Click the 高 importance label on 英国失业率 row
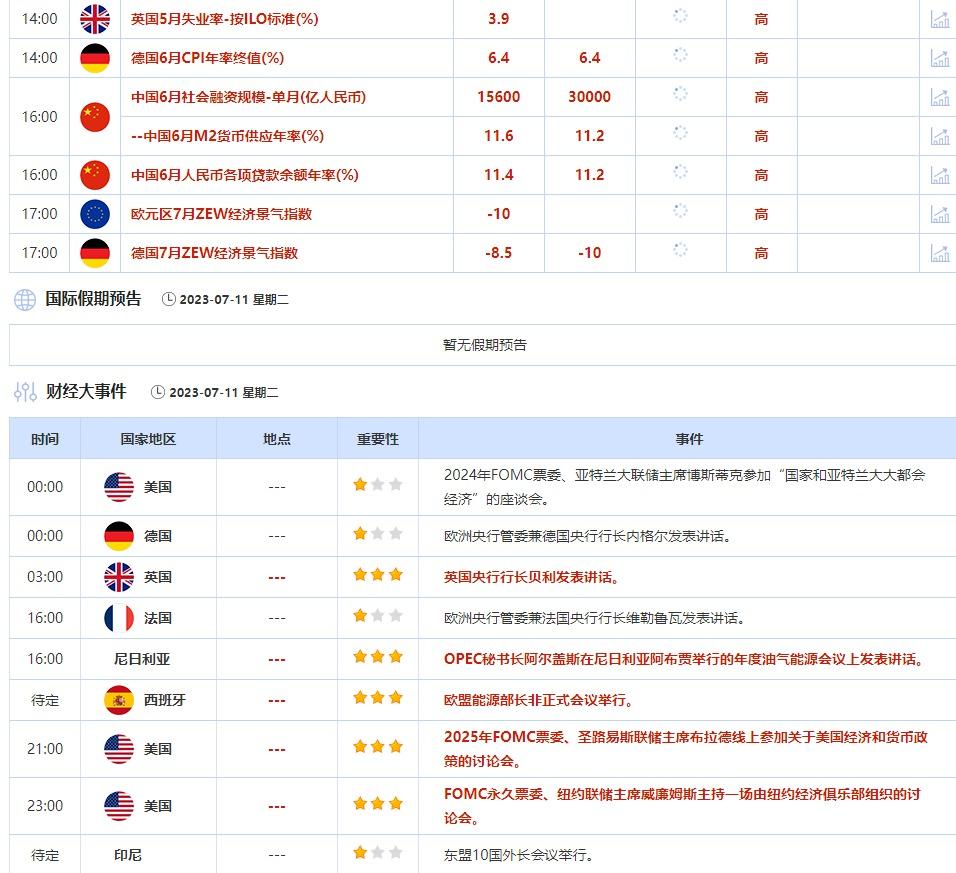This screenshot has height=873, width=956. (x=761, y=18)
